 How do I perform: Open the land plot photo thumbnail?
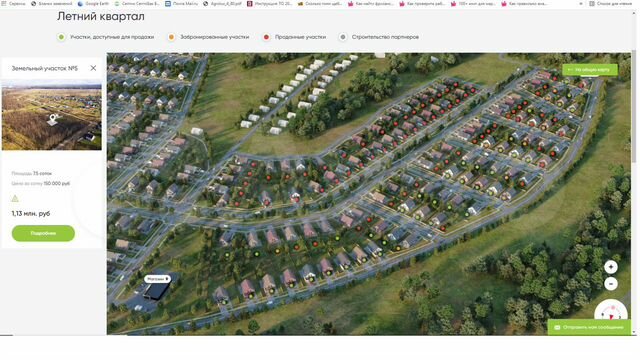click(x=51, y=115)
